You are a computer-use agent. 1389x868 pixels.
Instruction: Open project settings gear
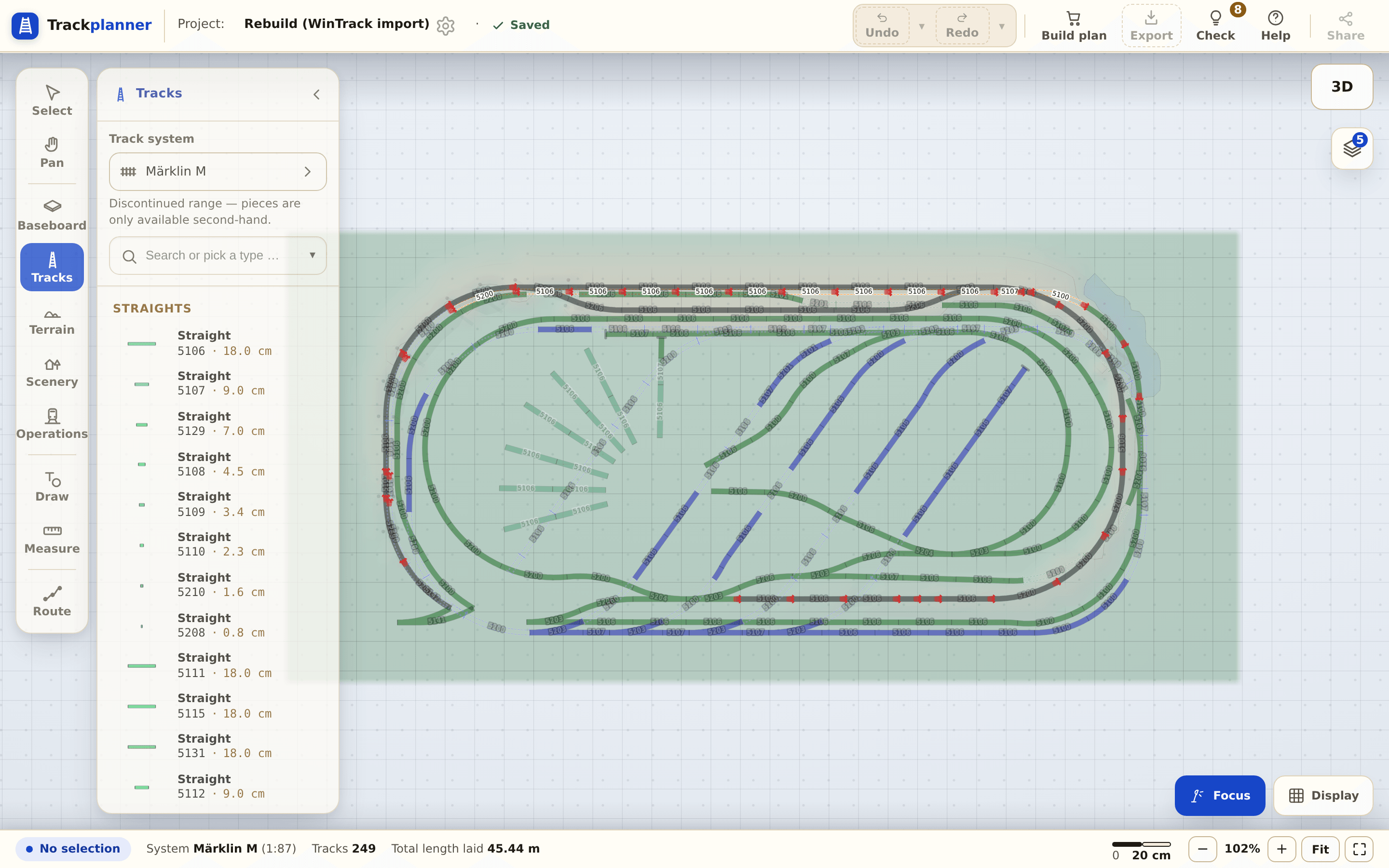point(446,25)
